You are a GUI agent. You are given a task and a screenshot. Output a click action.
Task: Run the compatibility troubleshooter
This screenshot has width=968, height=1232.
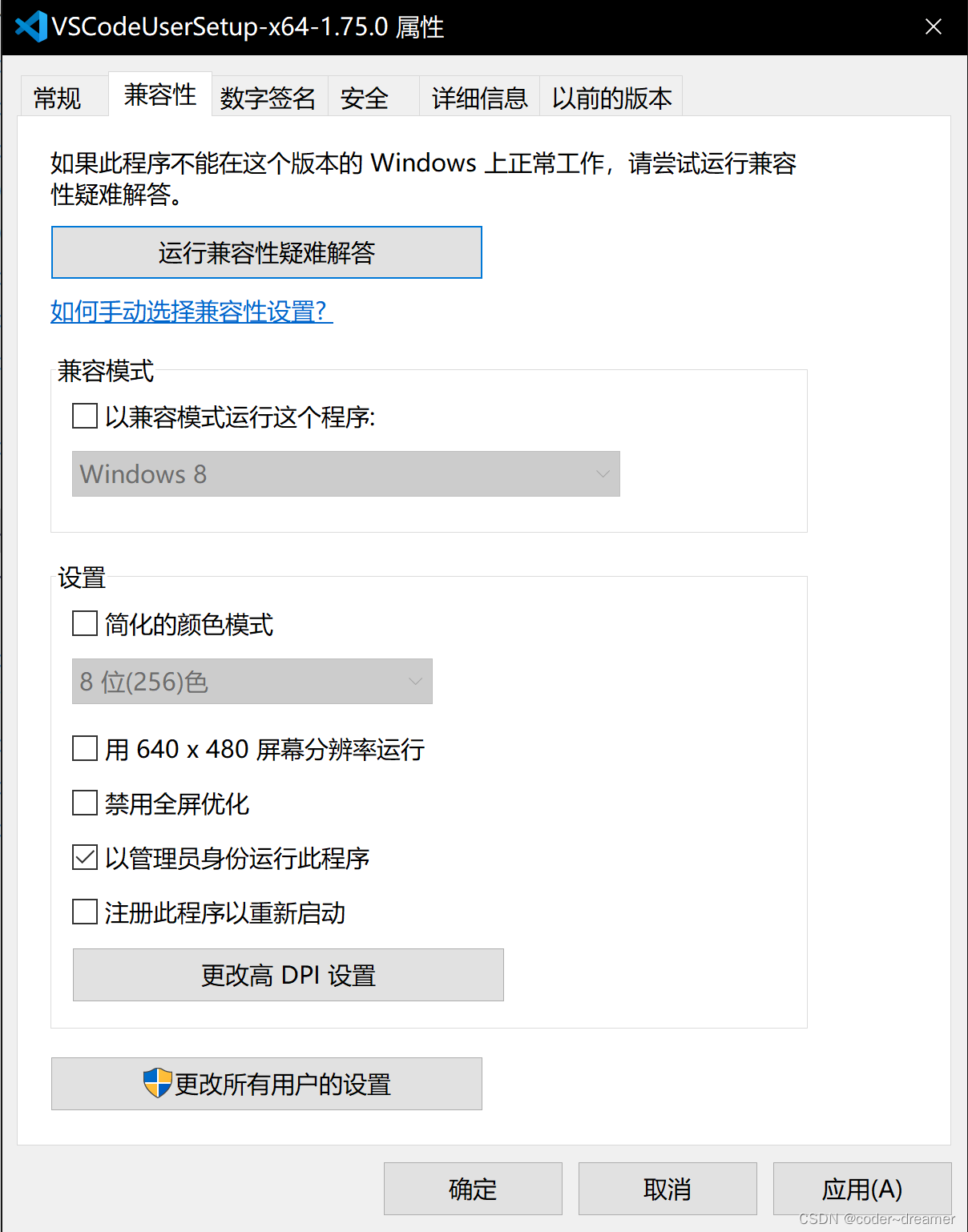click(265, 252)
